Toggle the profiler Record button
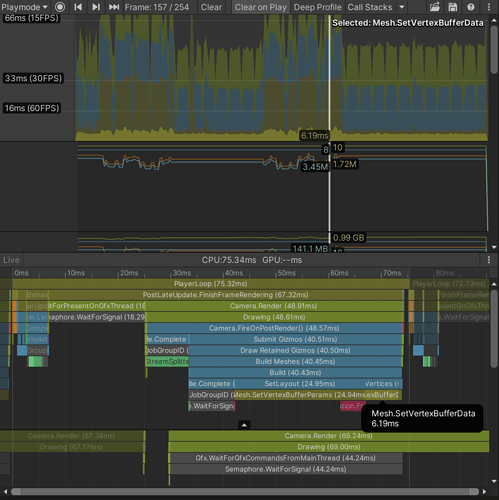The image size is (499, 500). pyautogui.click(x=60, y=7)
